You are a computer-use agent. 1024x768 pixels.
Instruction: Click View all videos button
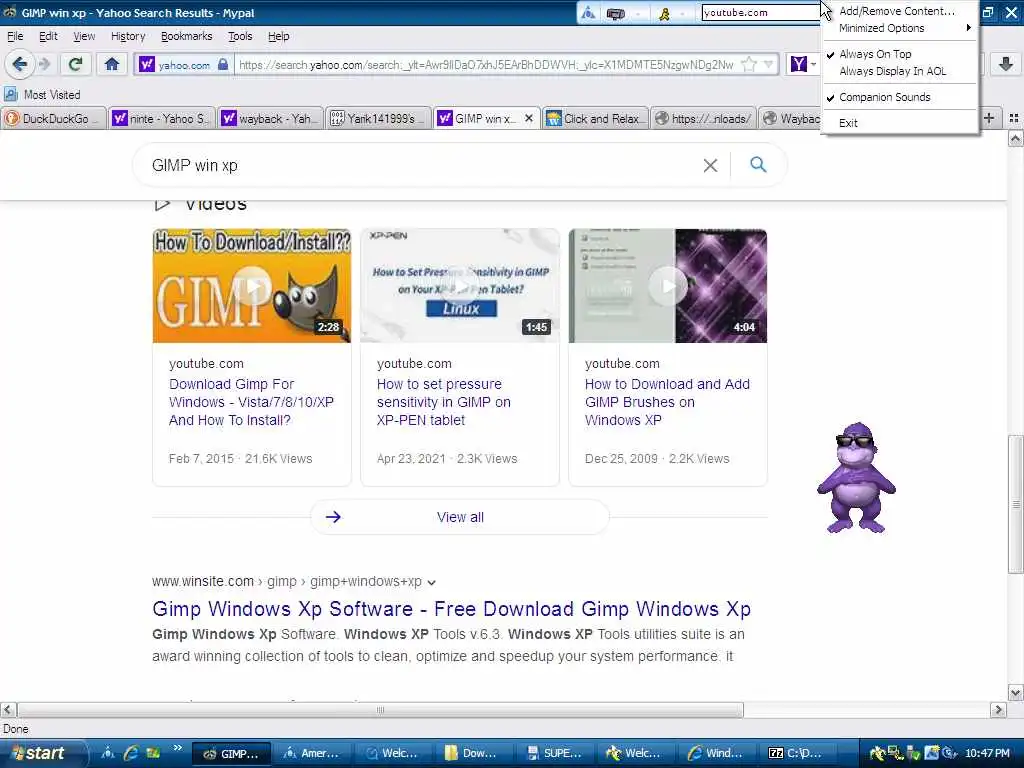click(x=460, y=517)
